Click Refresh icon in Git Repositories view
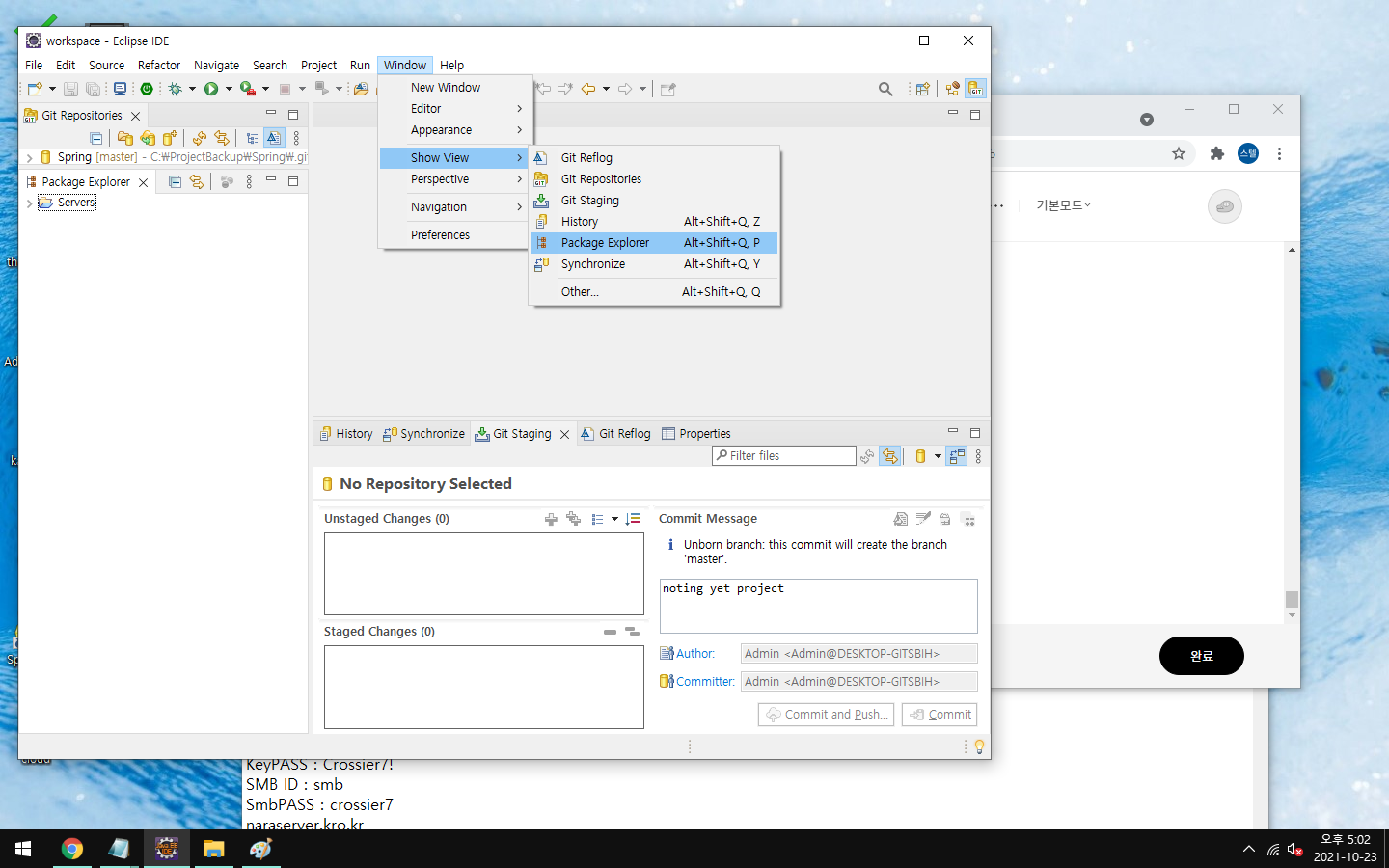This screenshot has width=1389, height=868. click(199, 138)
